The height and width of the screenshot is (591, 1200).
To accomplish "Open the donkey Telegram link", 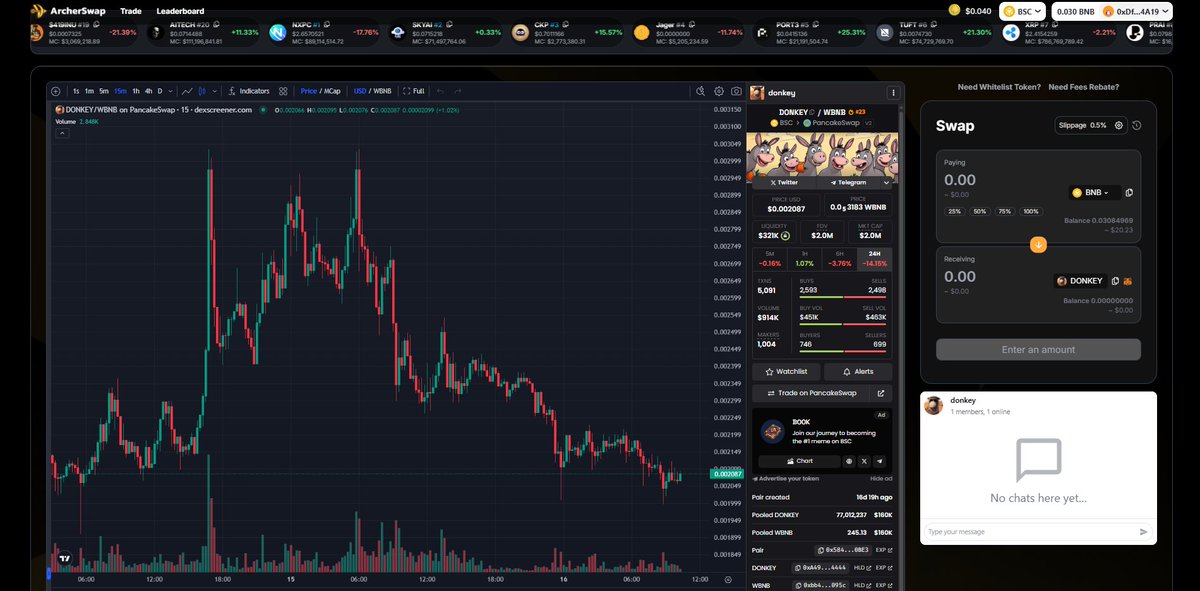I will (847, 183).
